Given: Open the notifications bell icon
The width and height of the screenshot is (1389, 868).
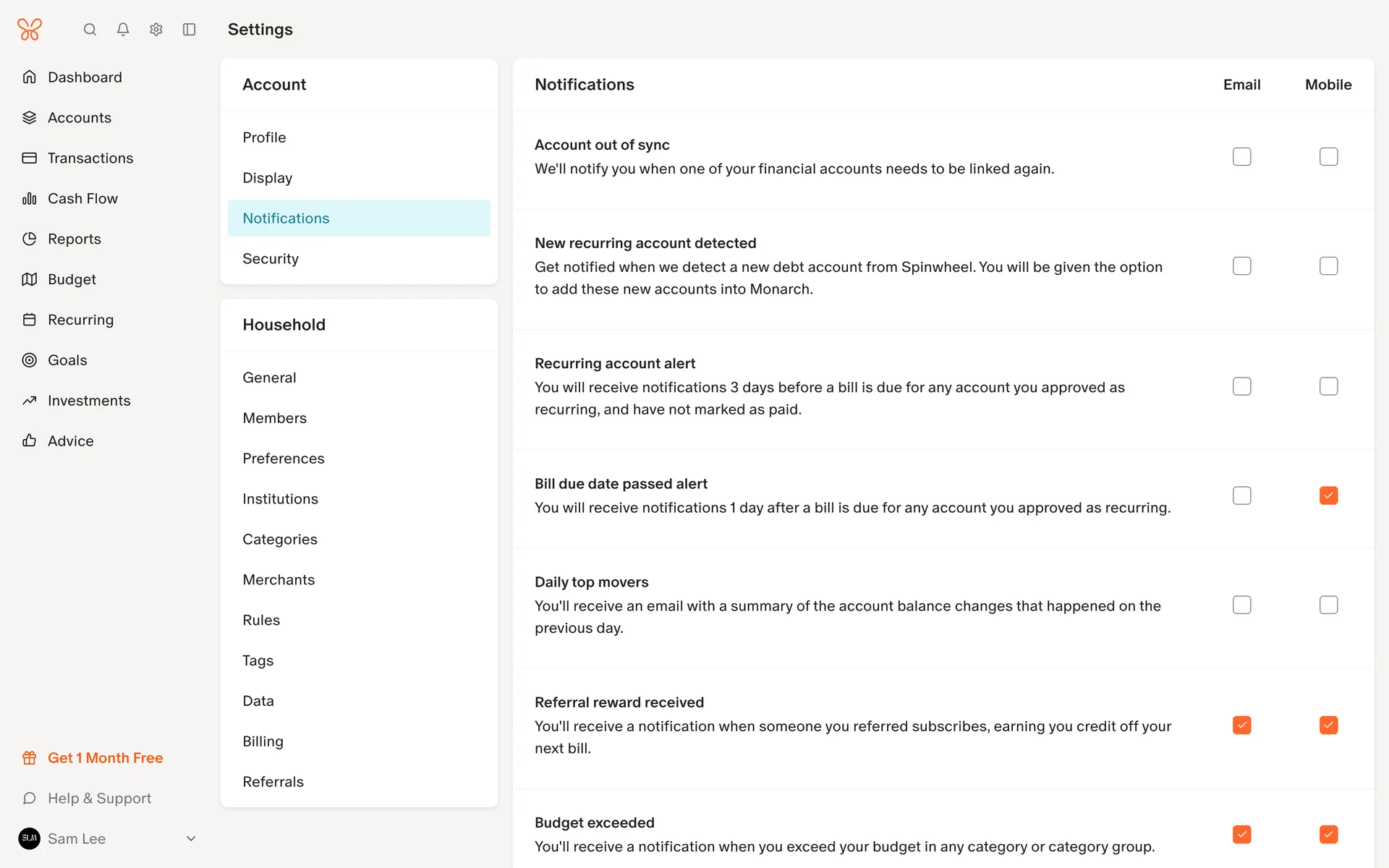Looking at the screenshot, I should tap(123, 30).
